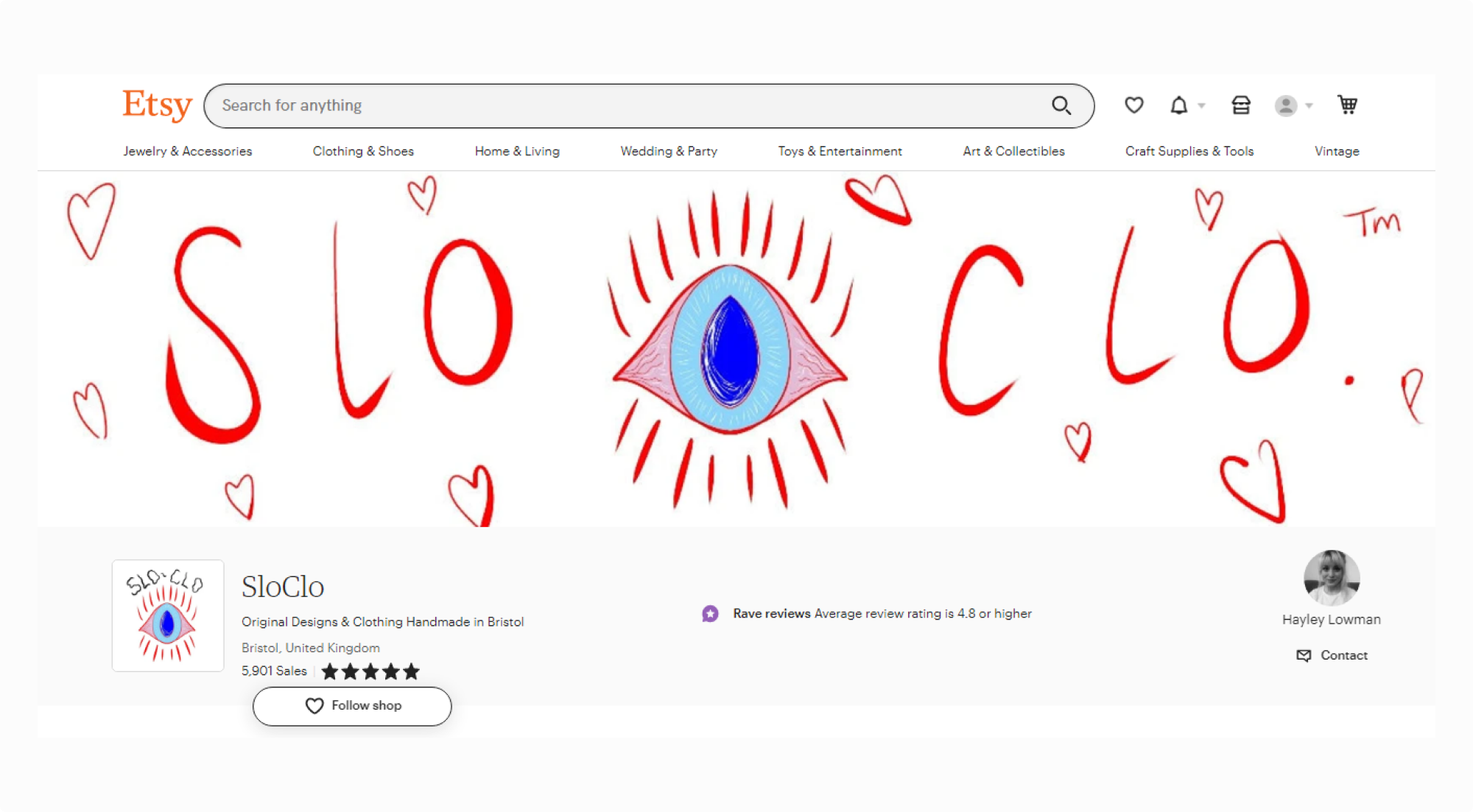Open Art & Collectibles category
Image resolution: width=1473 pixels, height=812 pixels.
point(1013,151)
